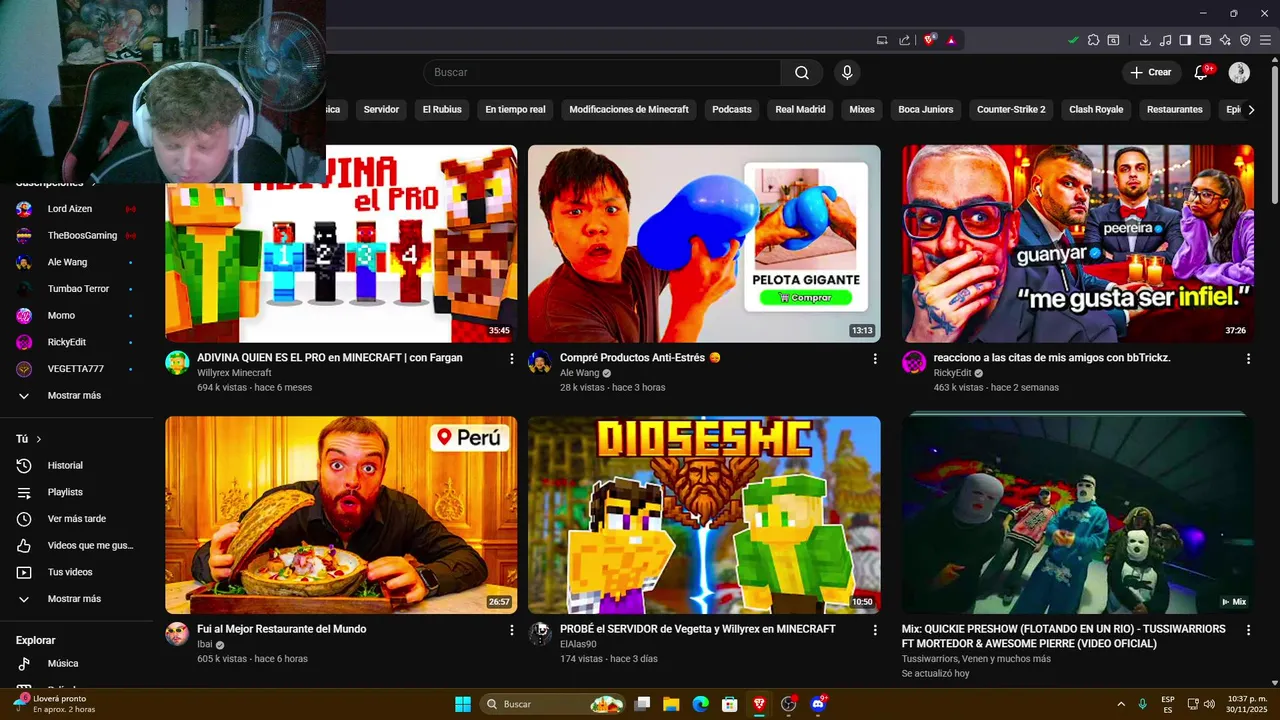Viewport: 1280px width, 720px height.
Task: Open options menu for bbTrickz reaction video
Action: tap(1248, 358)
